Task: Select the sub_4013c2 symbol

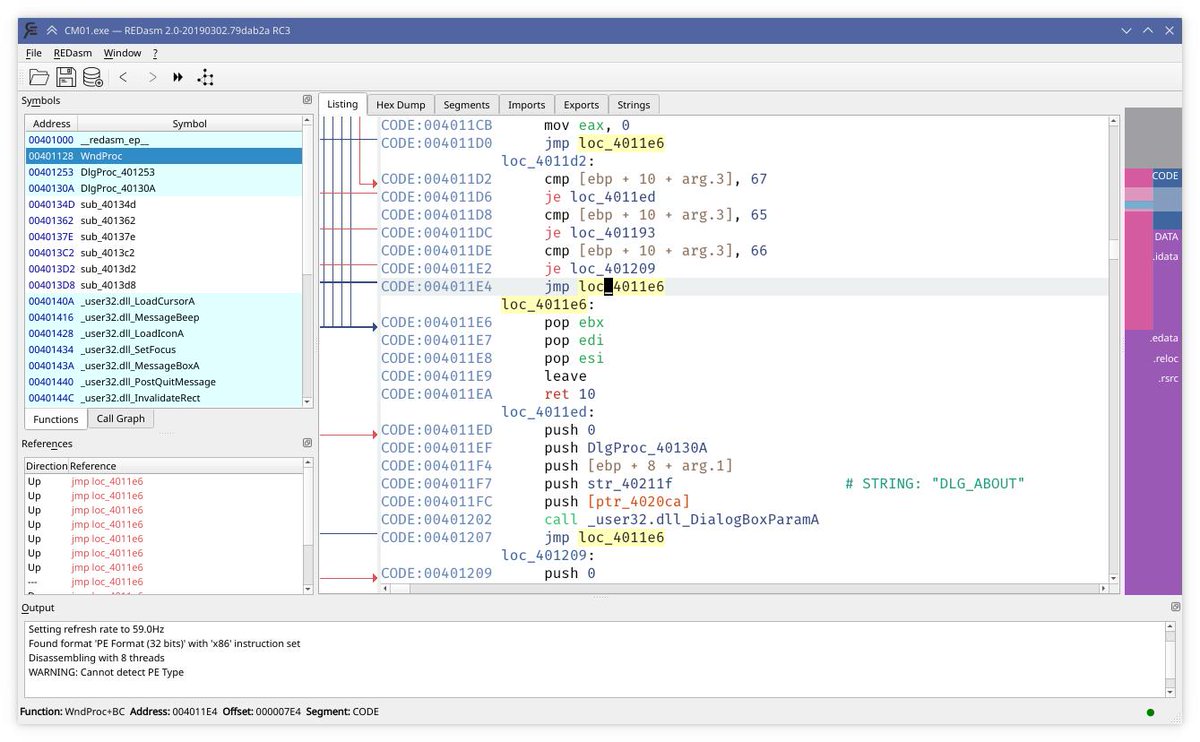Action: point(163,253)
